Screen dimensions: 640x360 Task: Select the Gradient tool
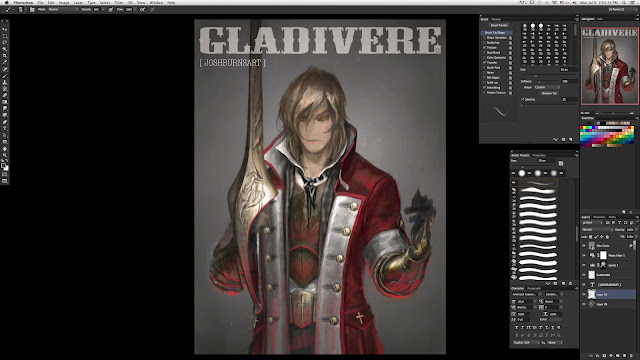4,102
